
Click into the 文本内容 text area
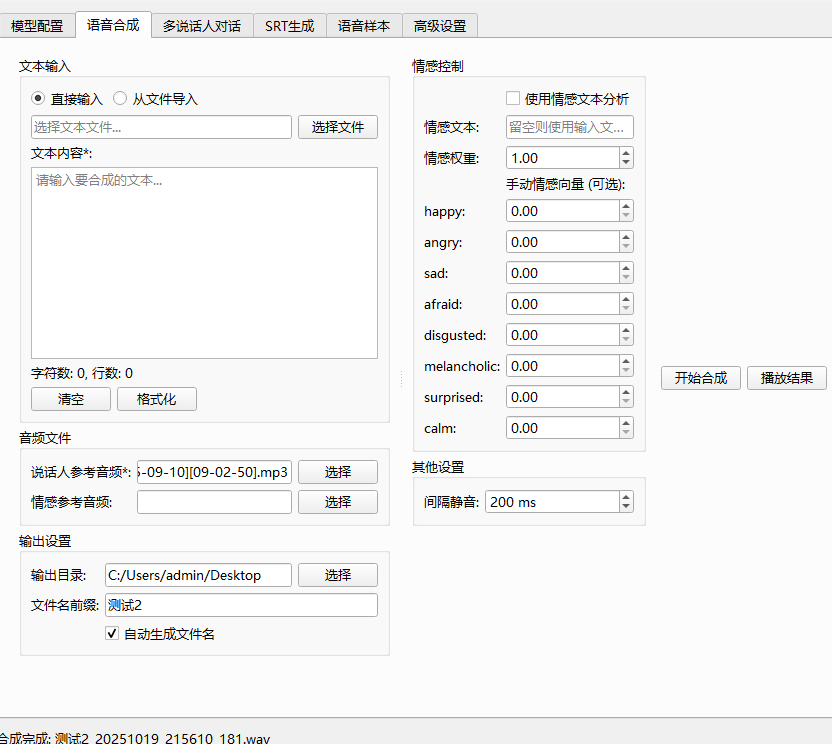pos(204,262)
